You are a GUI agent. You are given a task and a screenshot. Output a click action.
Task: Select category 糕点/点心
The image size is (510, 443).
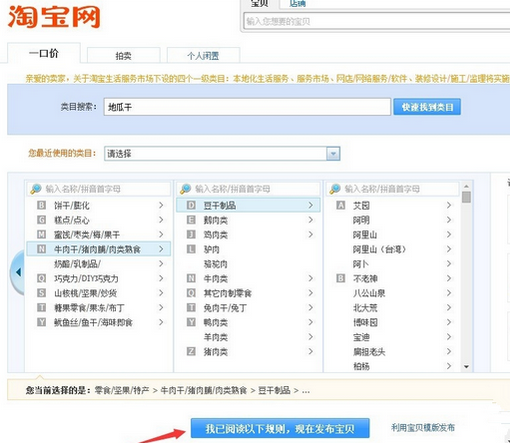point(99,220)
